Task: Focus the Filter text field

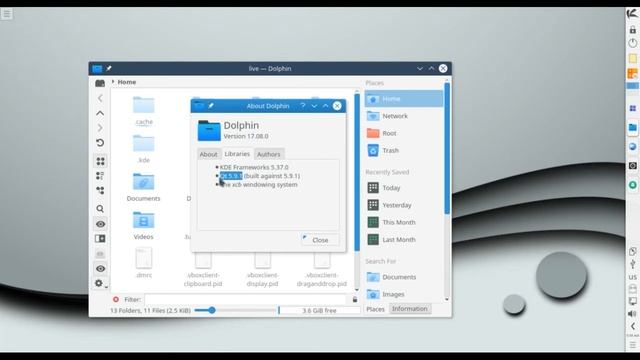Action: click(x=245, y=299)
